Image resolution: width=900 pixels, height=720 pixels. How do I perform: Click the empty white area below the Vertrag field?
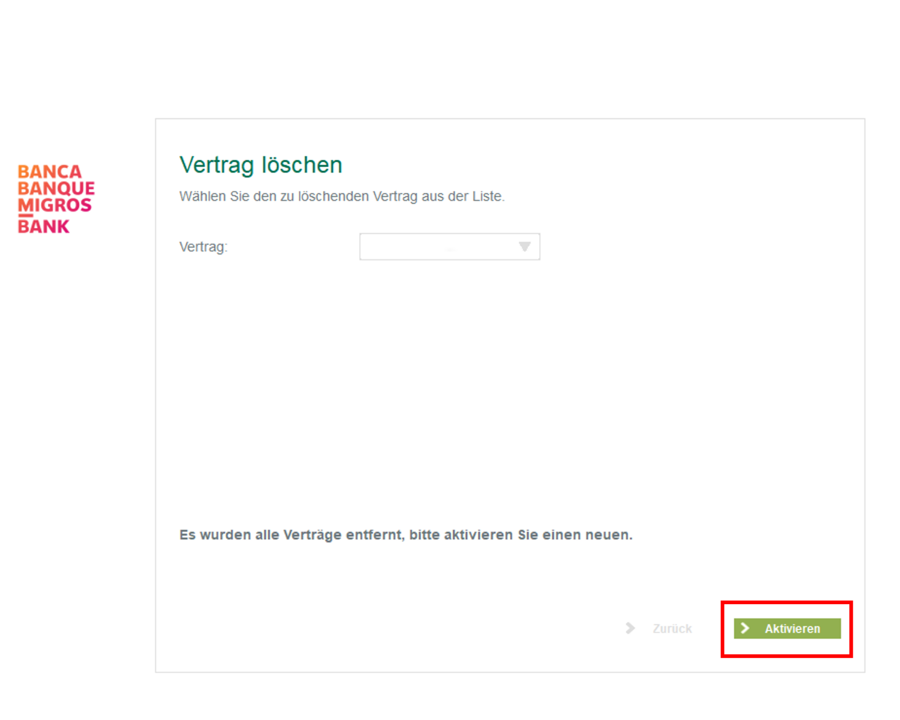[449, 390]
